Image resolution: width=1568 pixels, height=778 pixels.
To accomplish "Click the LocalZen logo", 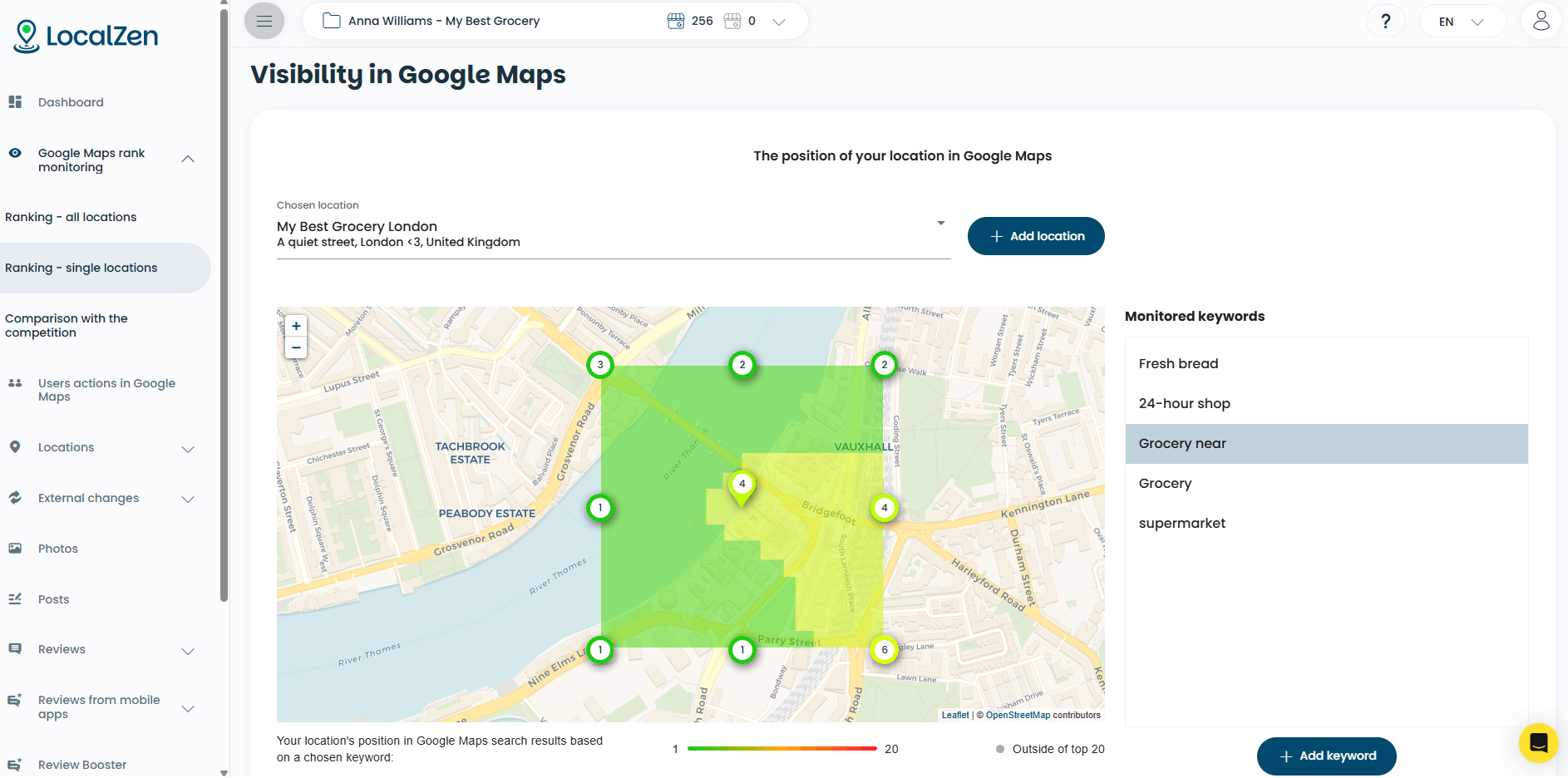I will pos(86,37).
